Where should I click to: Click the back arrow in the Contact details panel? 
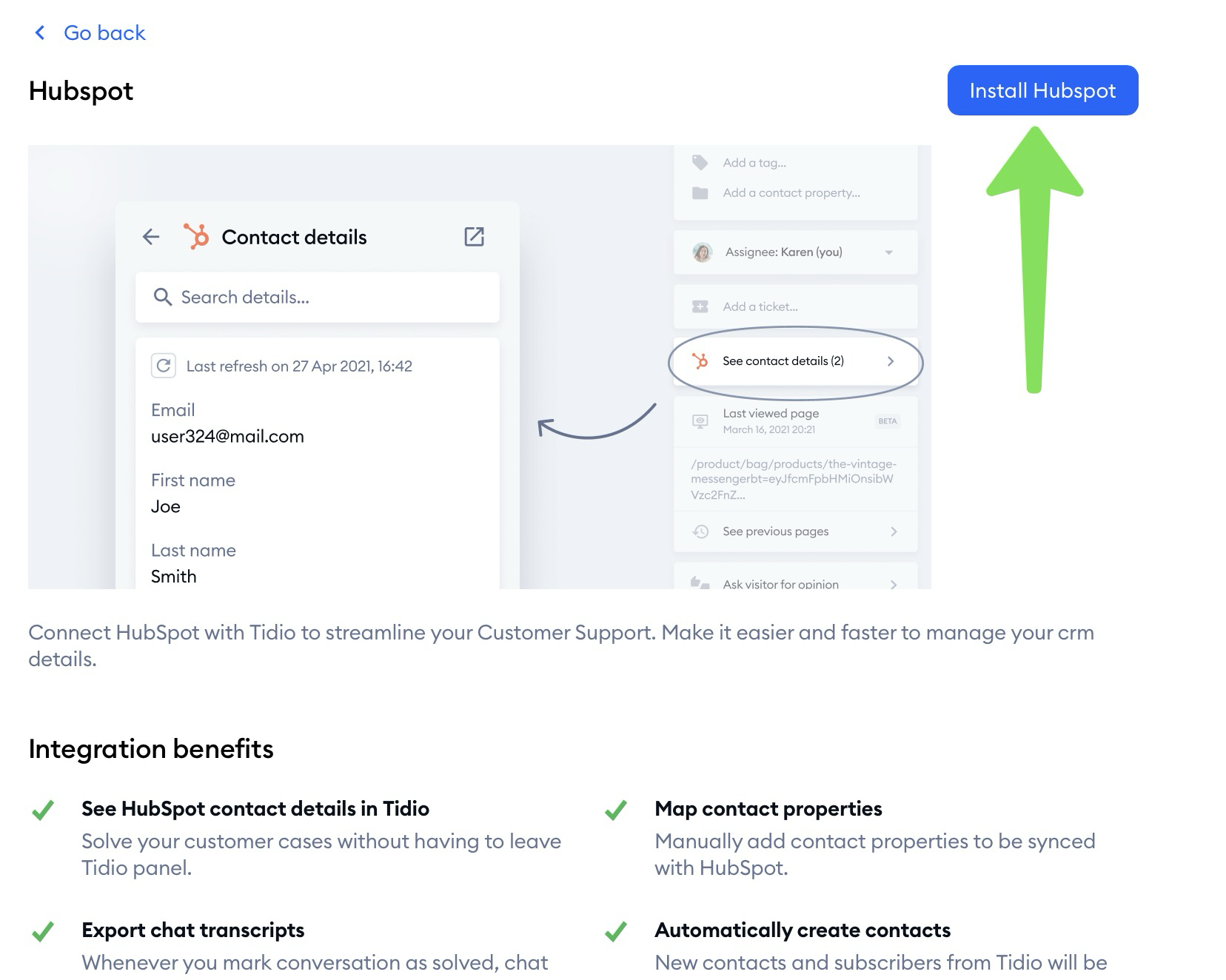150,237
